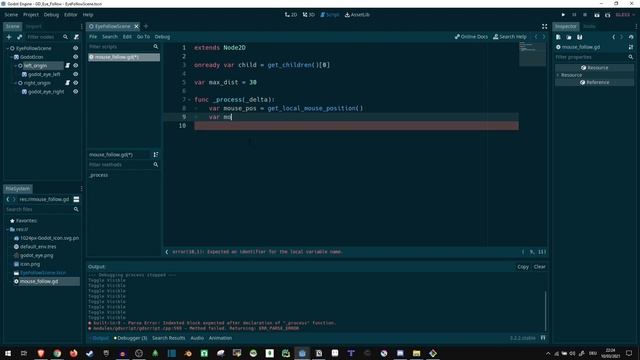Open the Editor menu

coord(71,15)
